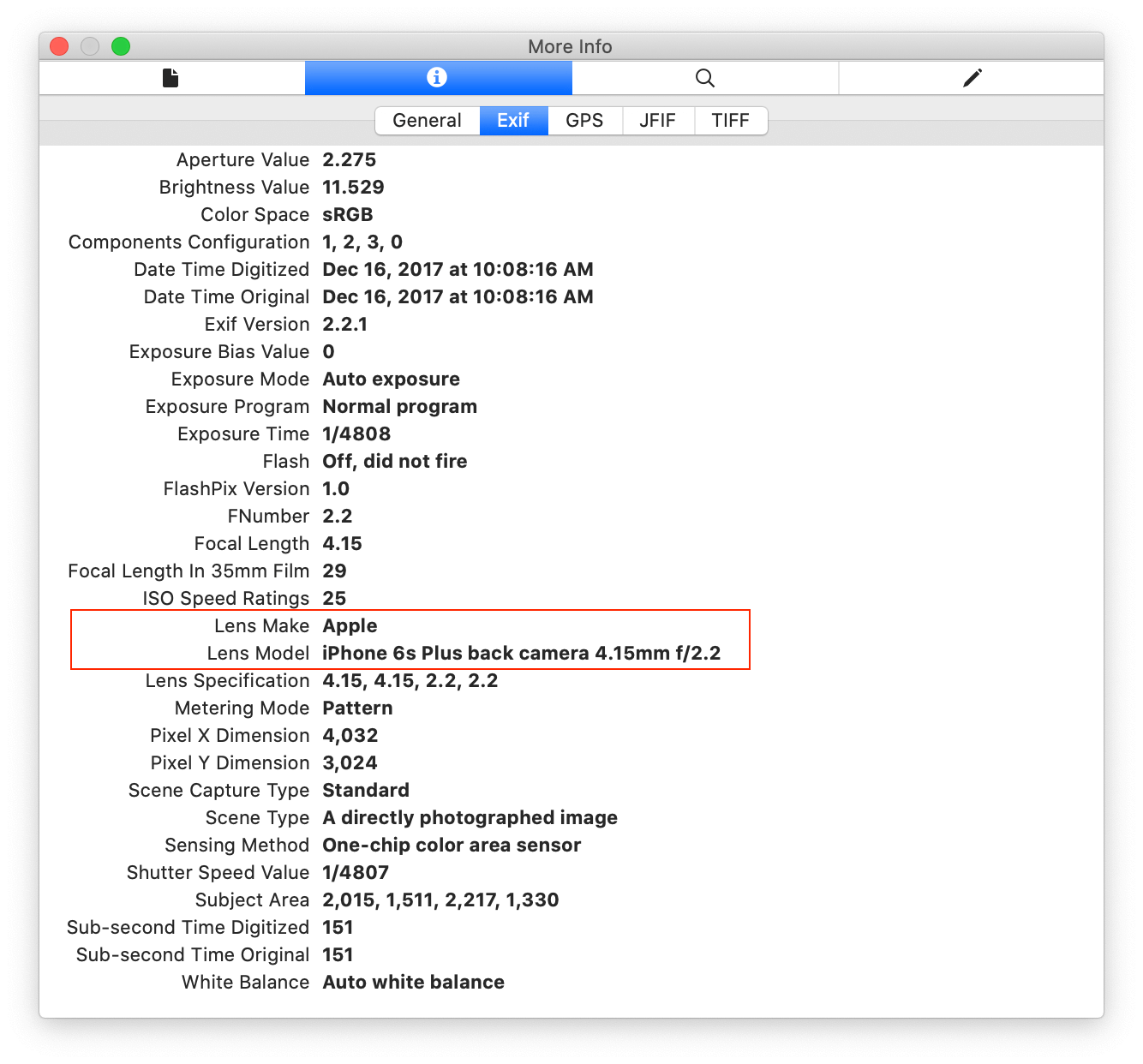Select the Exif tab

pyautogui.click(x=513, y=121)
